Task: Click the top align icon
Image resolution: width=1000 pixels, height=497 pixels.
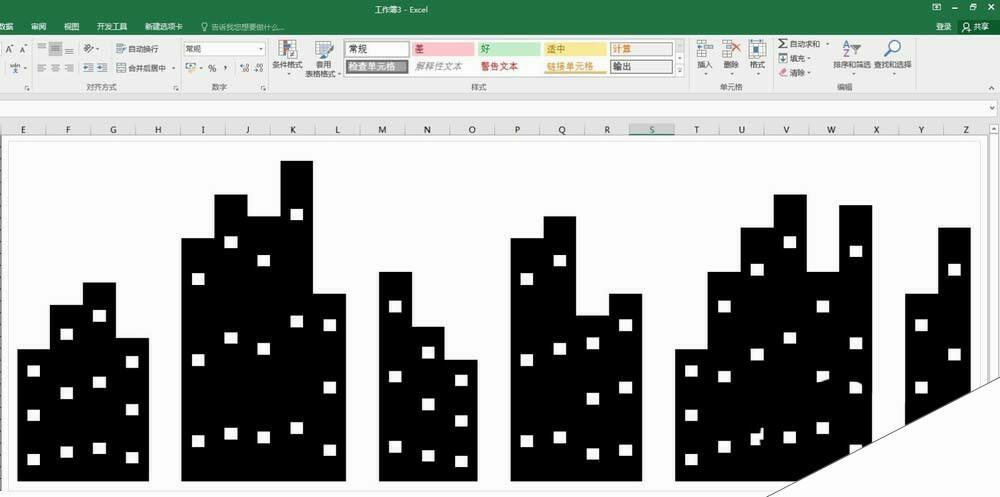Action: (41, 48)
